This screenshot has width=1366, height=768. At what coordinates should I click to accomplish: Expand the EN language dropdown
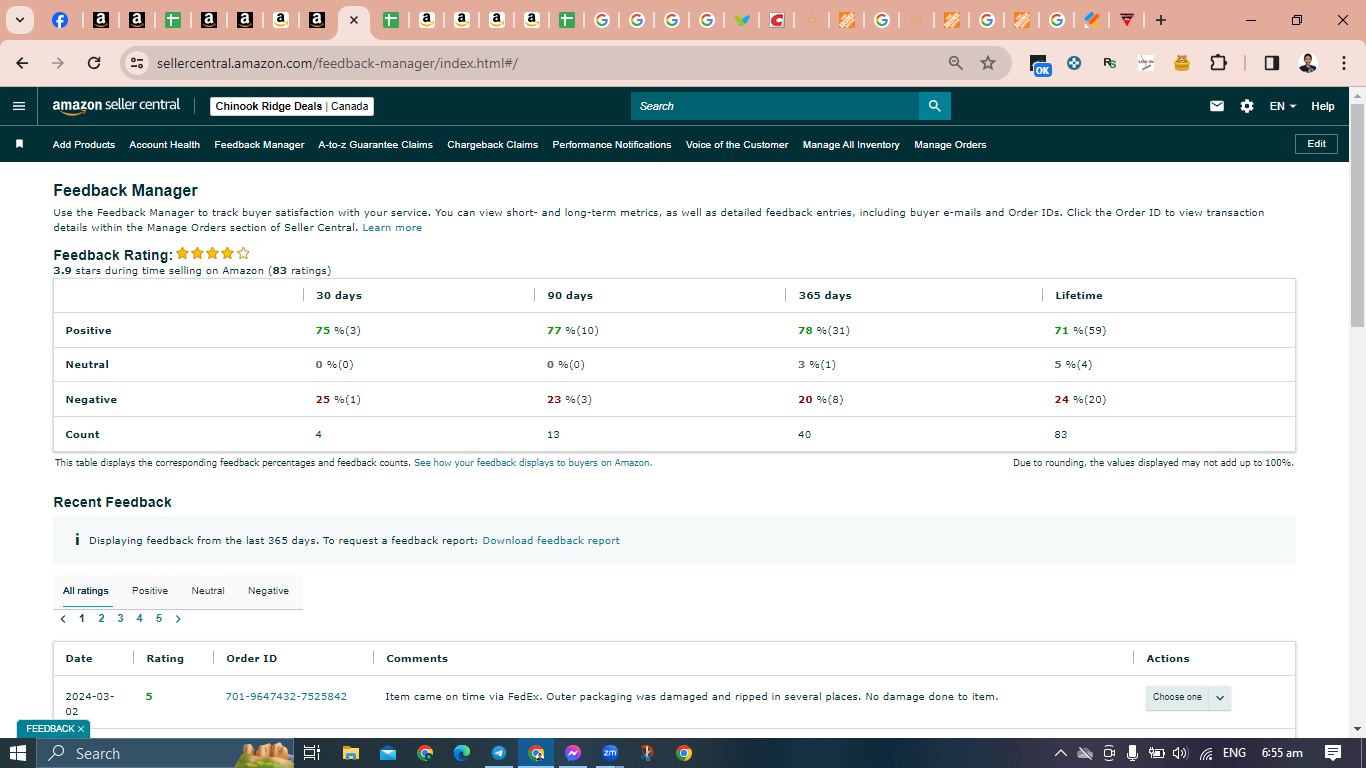(1283, 106)
